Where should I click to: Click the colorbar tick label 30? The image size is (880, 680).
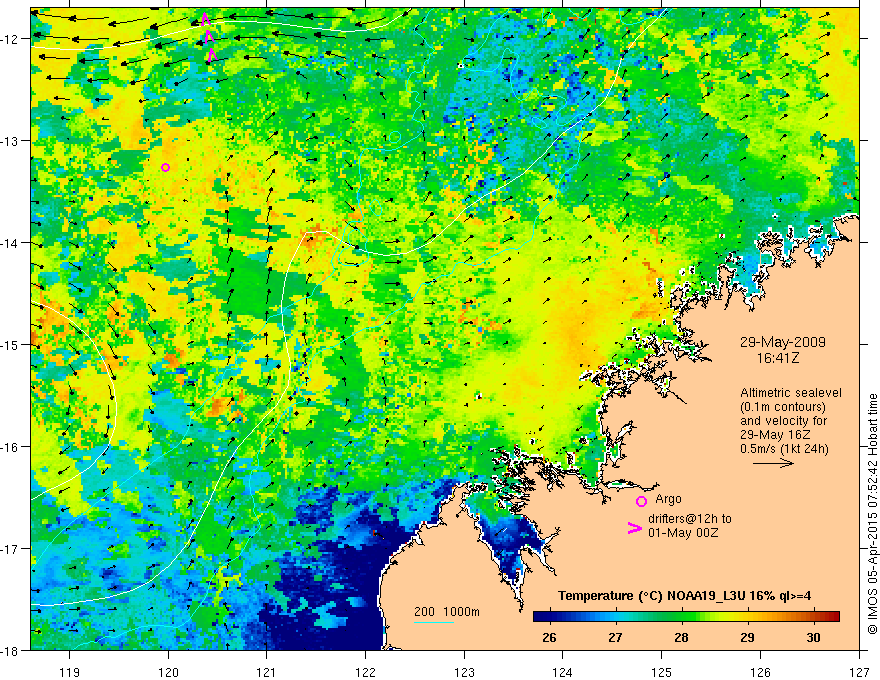(813, 637)
